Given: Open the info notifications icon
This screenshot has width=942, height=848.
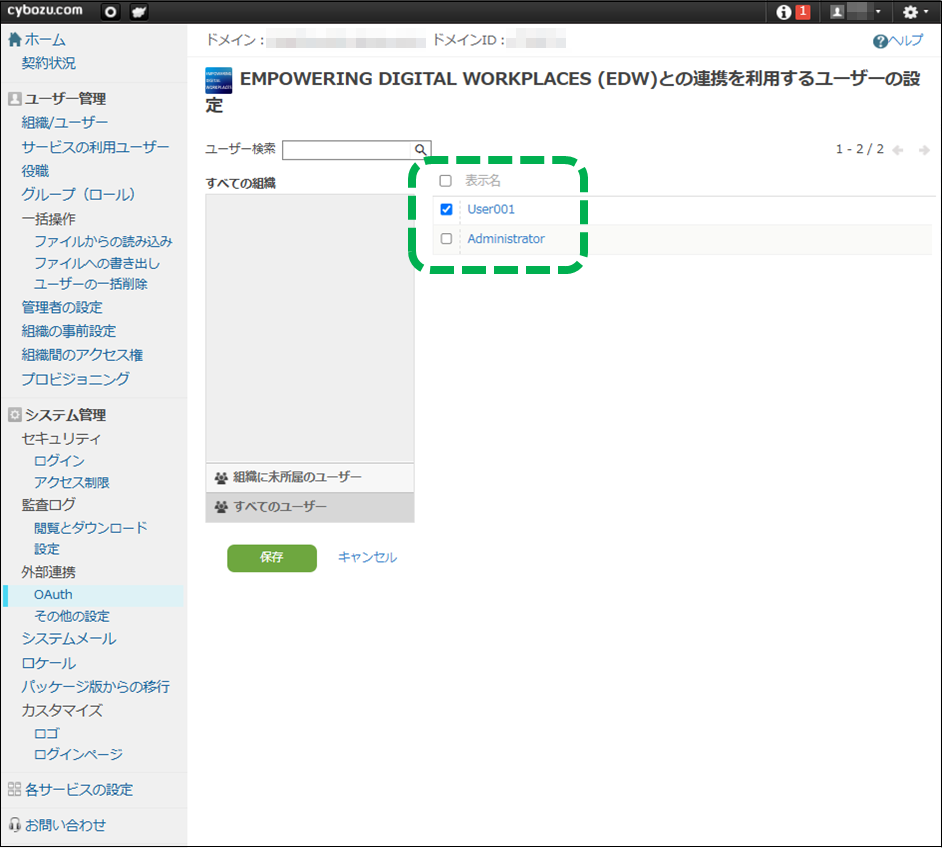Looking at the screenshot, I should (x=783, y=12).
